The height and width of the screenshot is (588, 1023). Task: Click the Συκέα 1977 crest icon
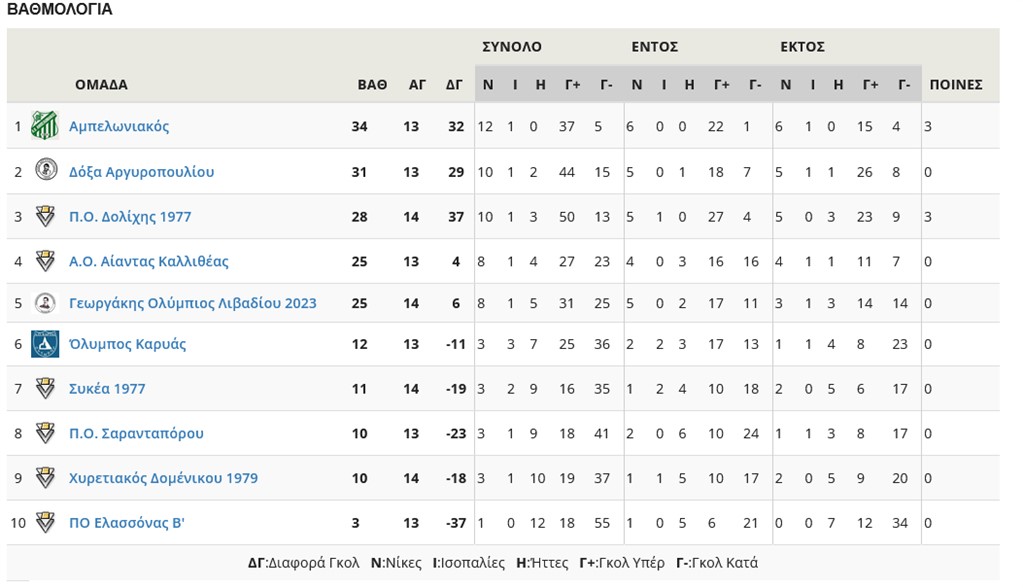coord(44,388)
